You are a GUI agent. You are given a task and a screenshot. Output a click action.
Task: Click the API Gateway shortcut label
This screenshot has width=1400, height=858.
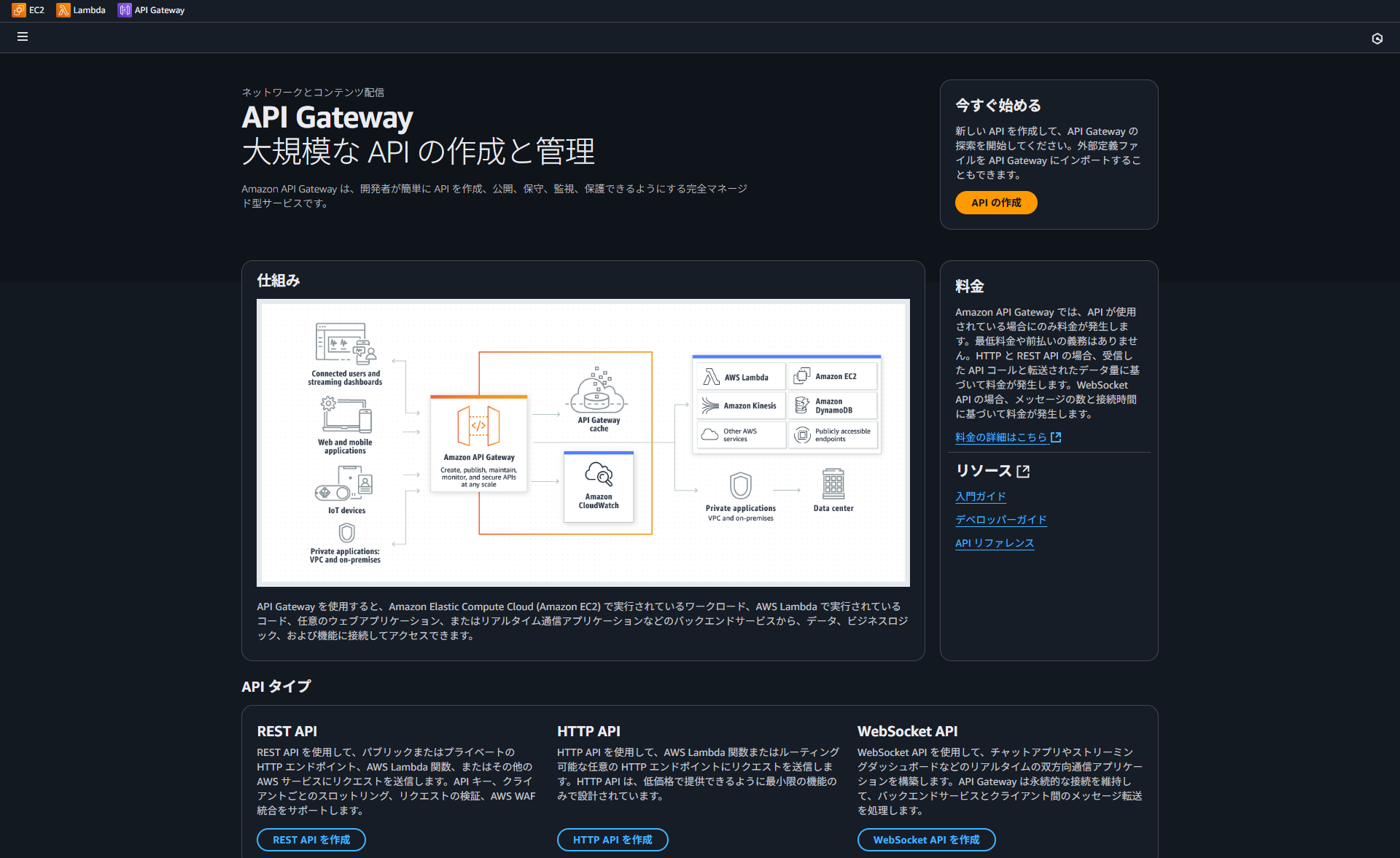(x=160, y=10)
